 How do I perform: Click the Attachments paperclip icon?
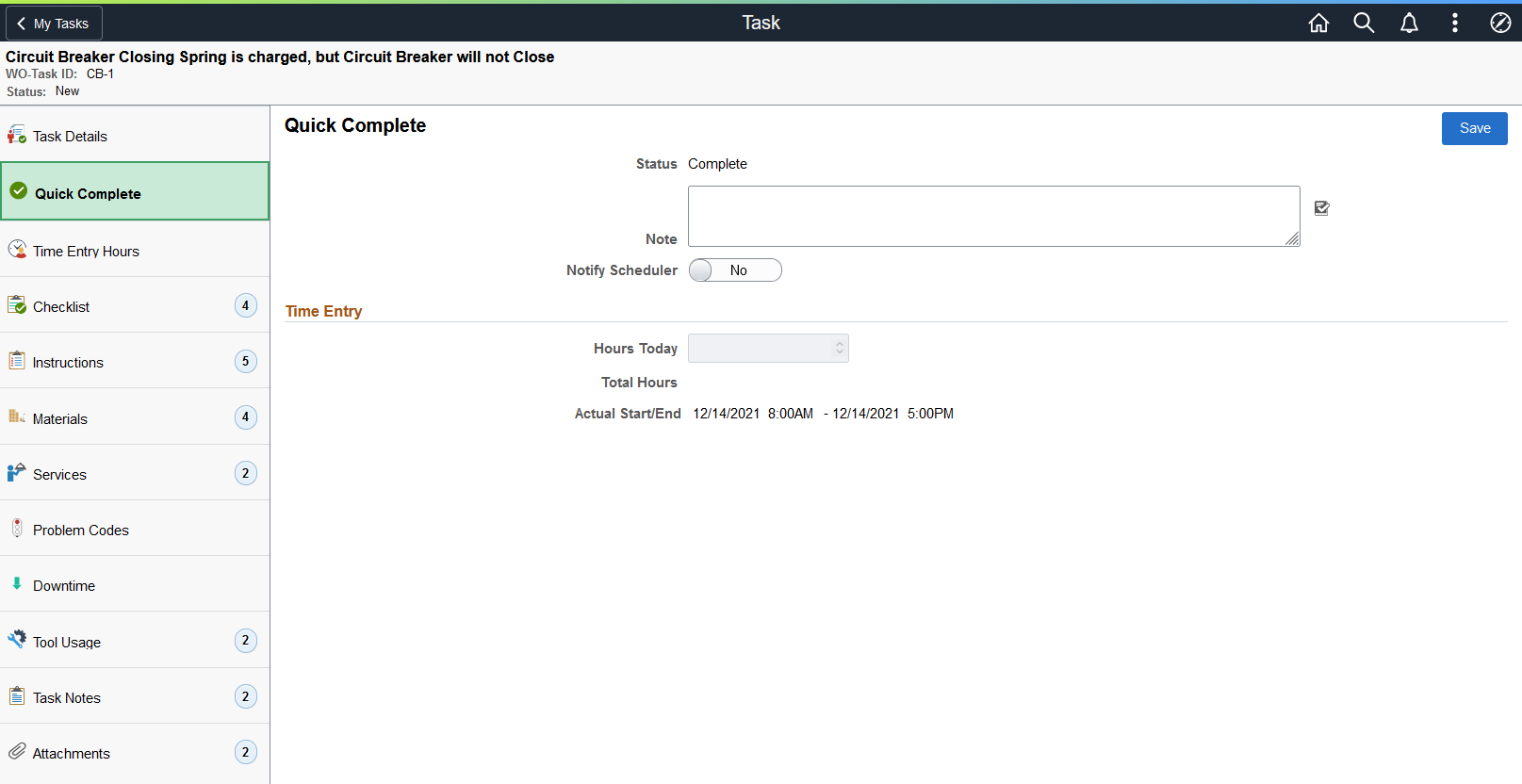(x=17, y=751)
